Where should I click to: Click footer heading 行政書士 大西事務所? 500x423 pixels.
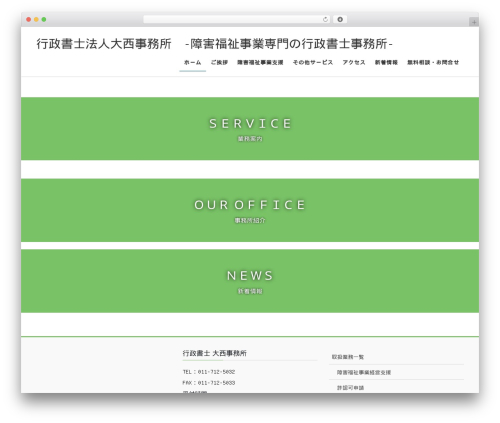(215, 353)
